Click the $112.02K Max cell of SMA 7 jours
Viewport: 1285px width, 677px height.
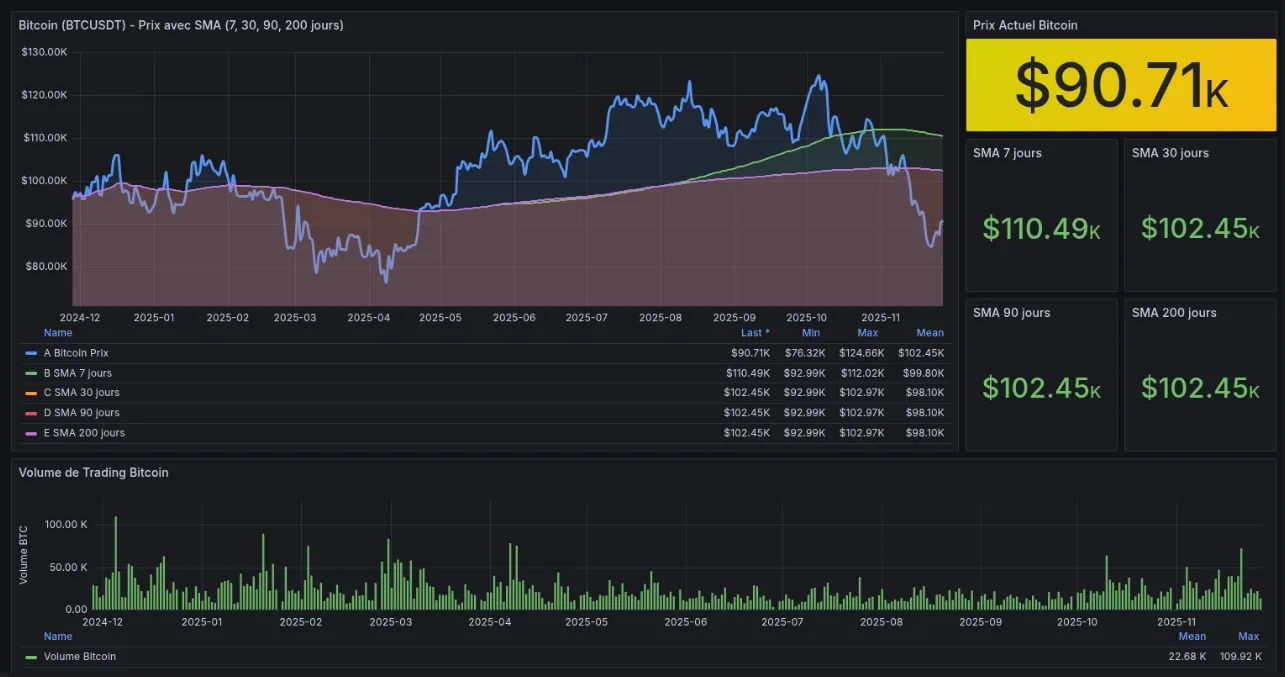(862, 373)
